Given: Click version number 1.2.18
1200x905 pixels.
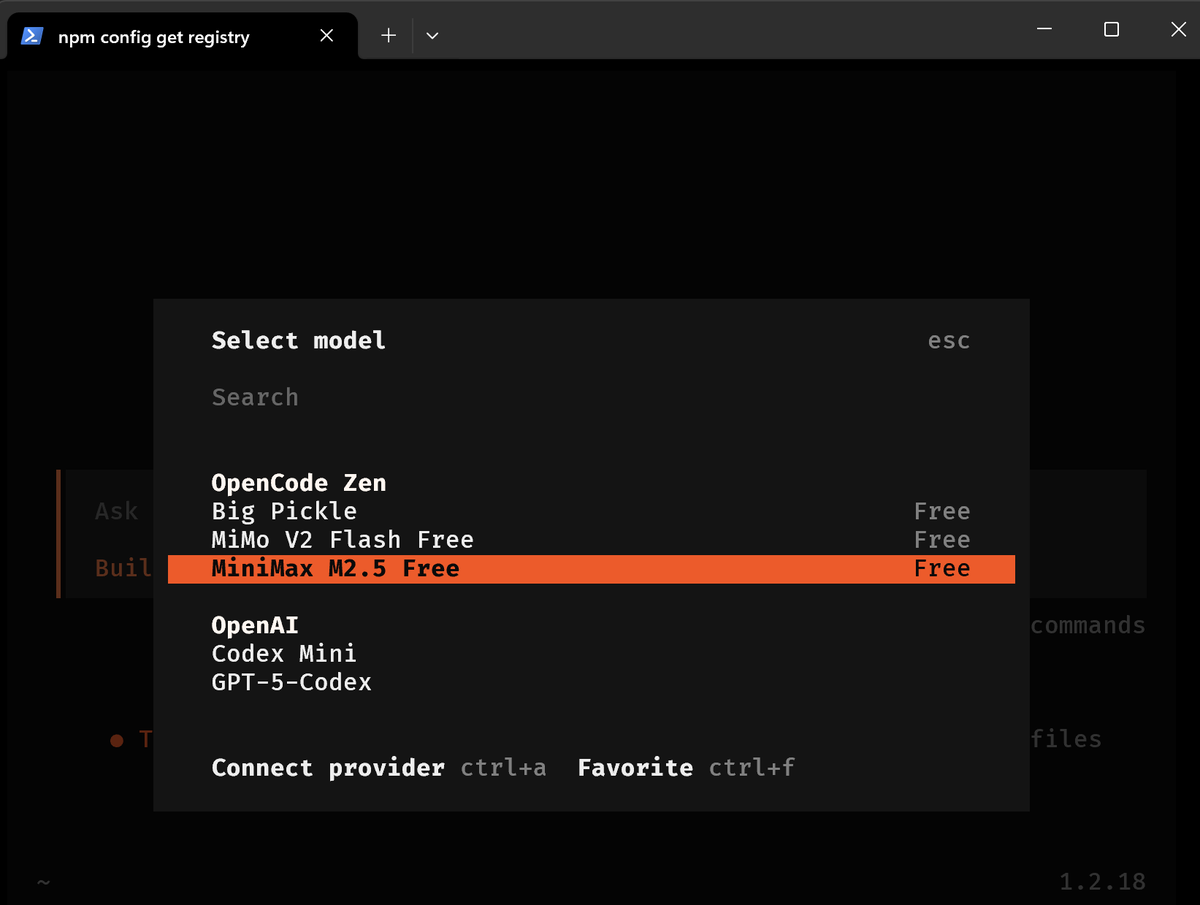Looking at the screenshot, I should 1102,882.
